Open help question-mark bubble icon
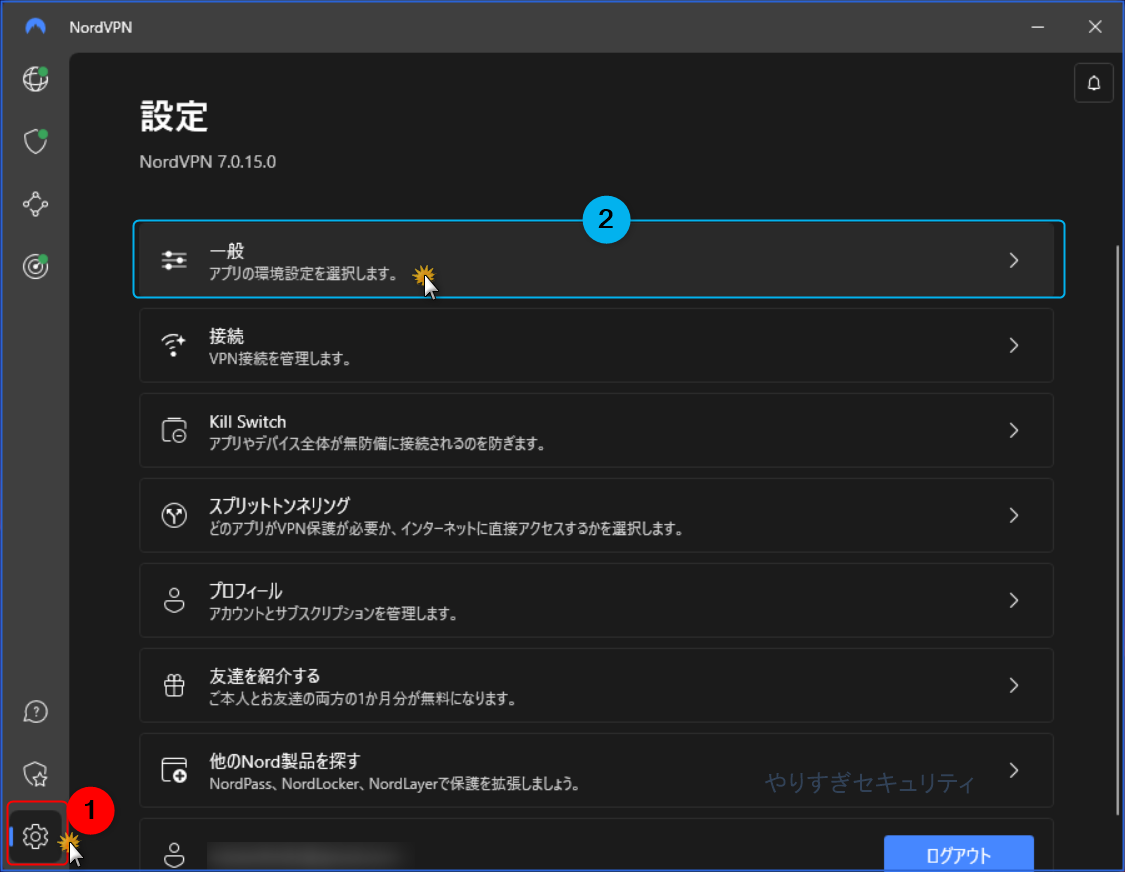The height and width of the screenshot is (872, 1125). point(35,712)
